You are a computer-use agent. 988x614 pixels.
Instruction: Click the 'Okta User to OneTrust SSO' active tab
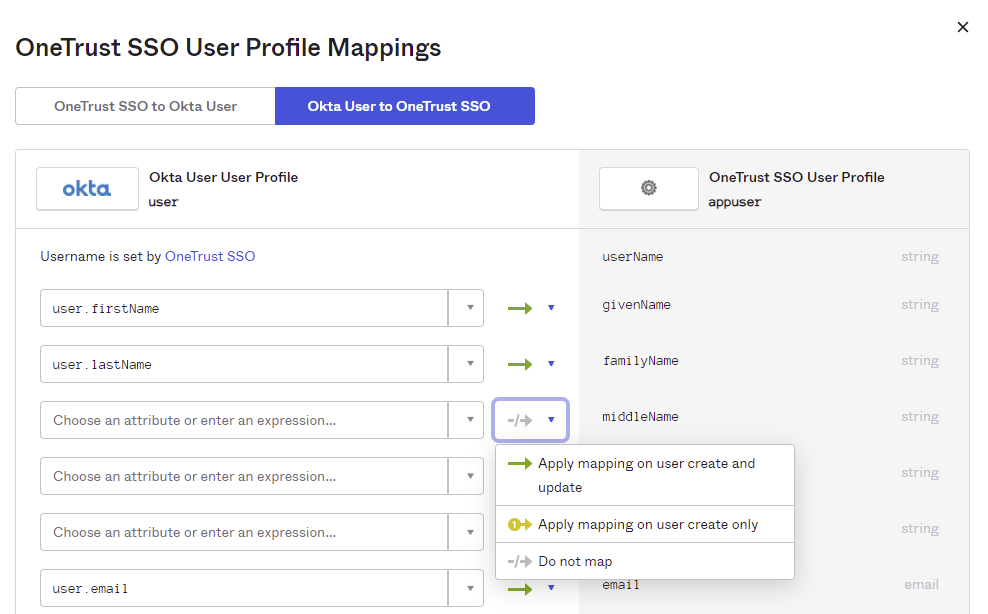click(404, 105)
